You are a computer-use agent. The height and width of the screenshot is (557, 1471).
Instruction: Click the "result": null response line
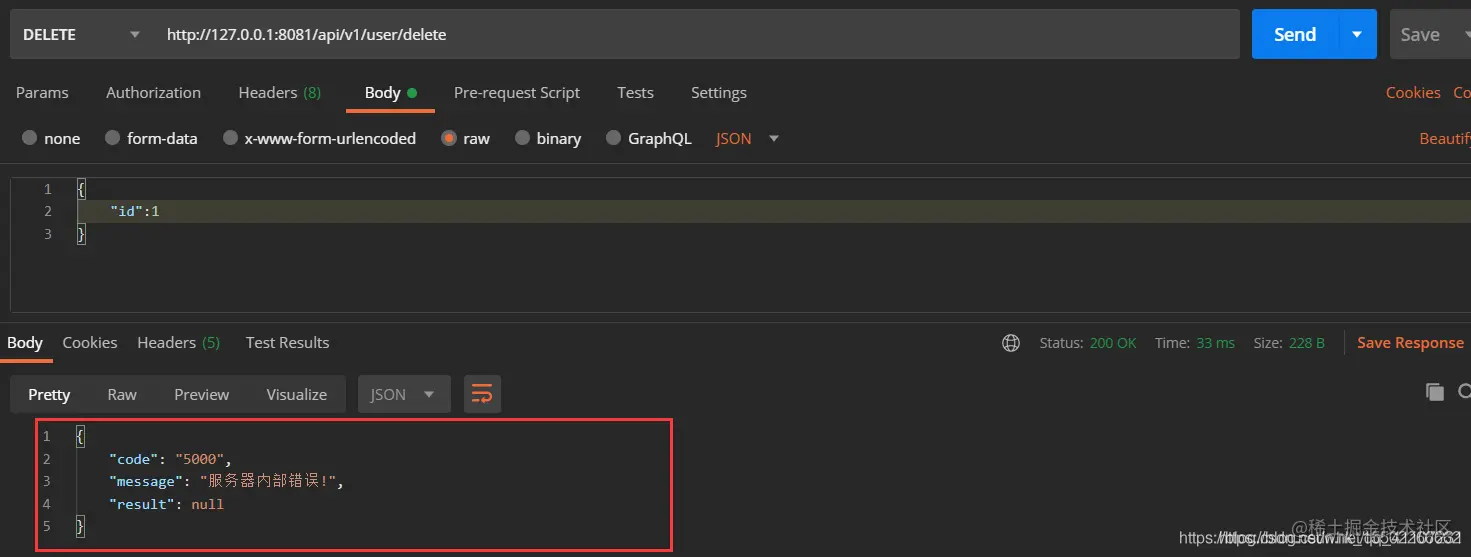(x=166, y=504)
